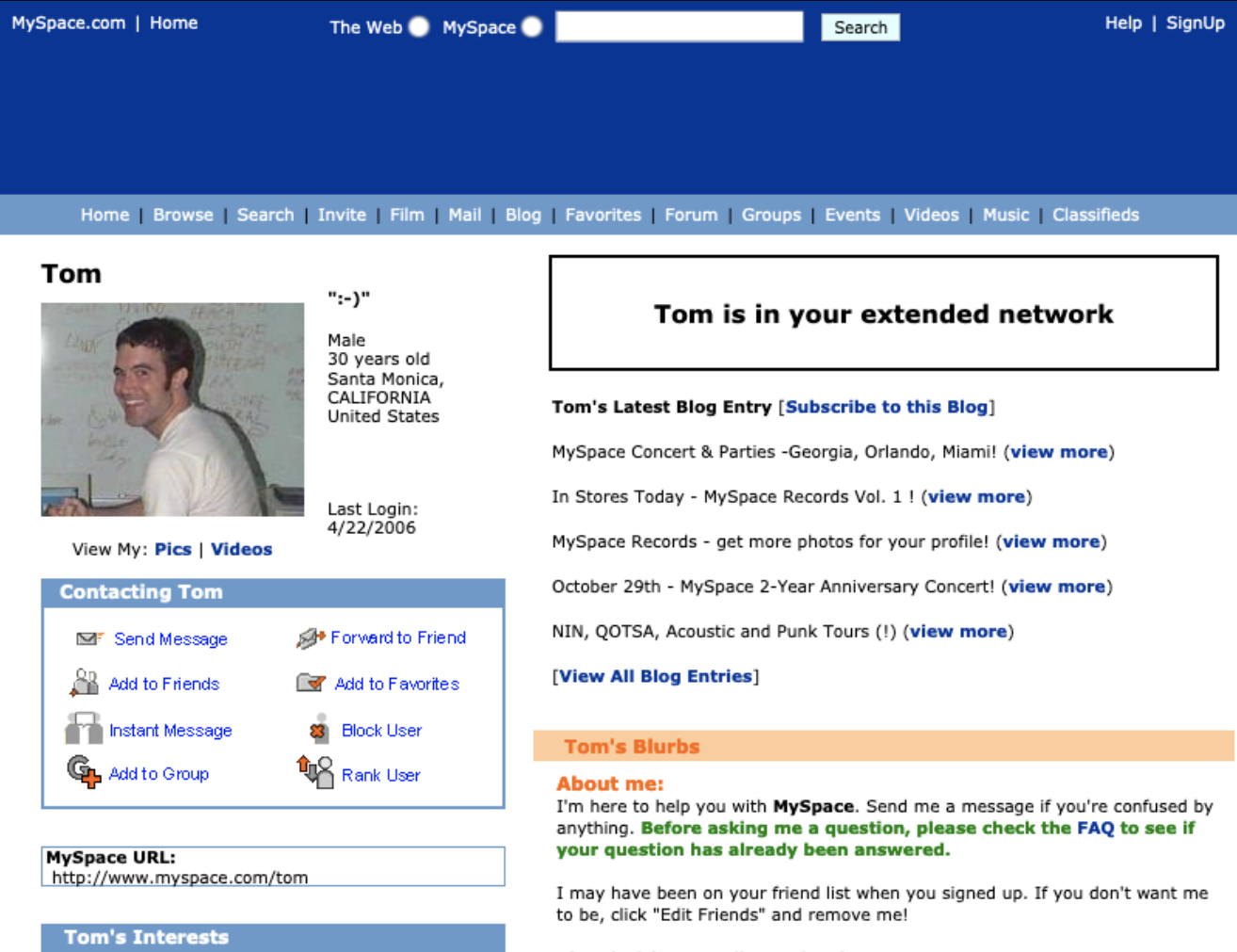Click the Last Login date 4/22/2006
This screenshot has height=952, width=1237.
coord(371,527)
